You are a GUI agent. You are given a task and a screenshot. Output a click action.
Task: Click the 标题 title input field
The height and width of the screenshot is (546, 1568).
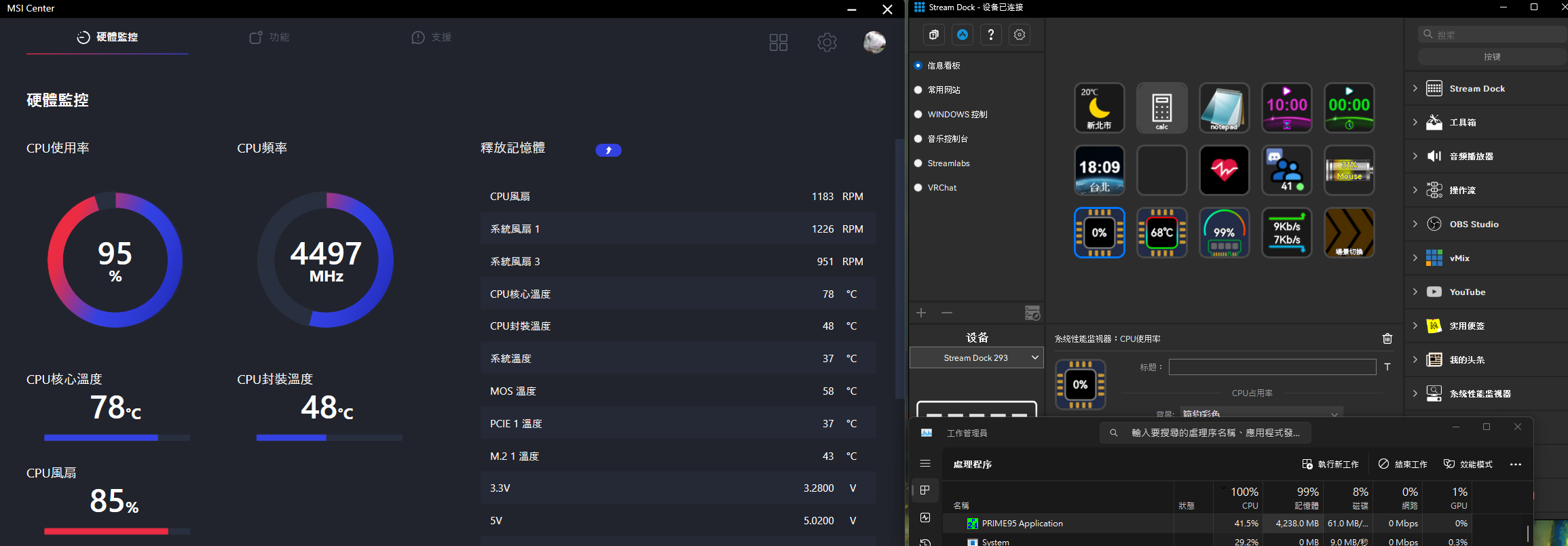point(1273,367)
